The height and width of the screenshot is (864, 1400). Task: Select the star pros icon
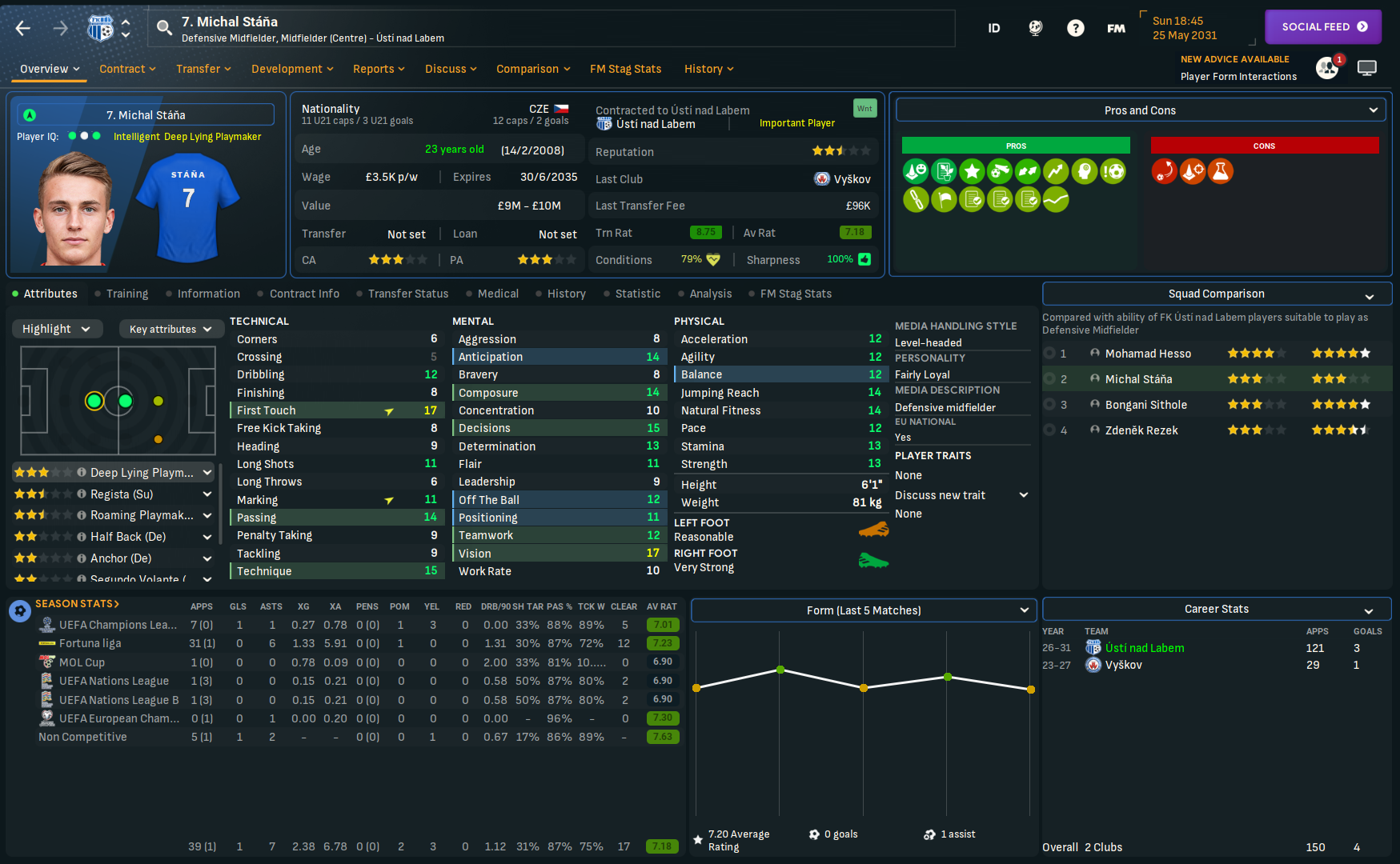click(972, 171)
